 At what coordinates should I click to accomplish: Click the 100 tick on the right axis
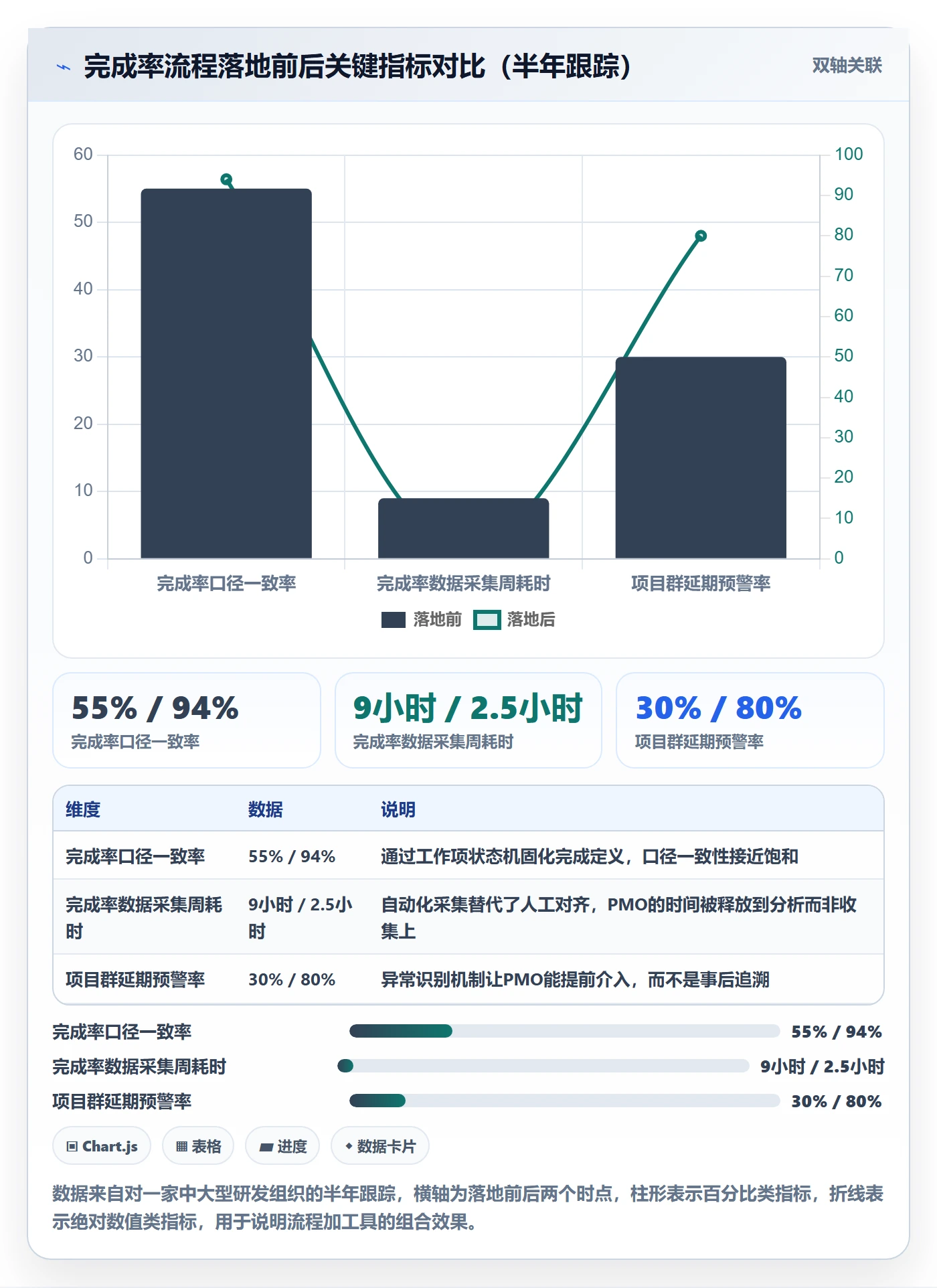click(849, 155)
